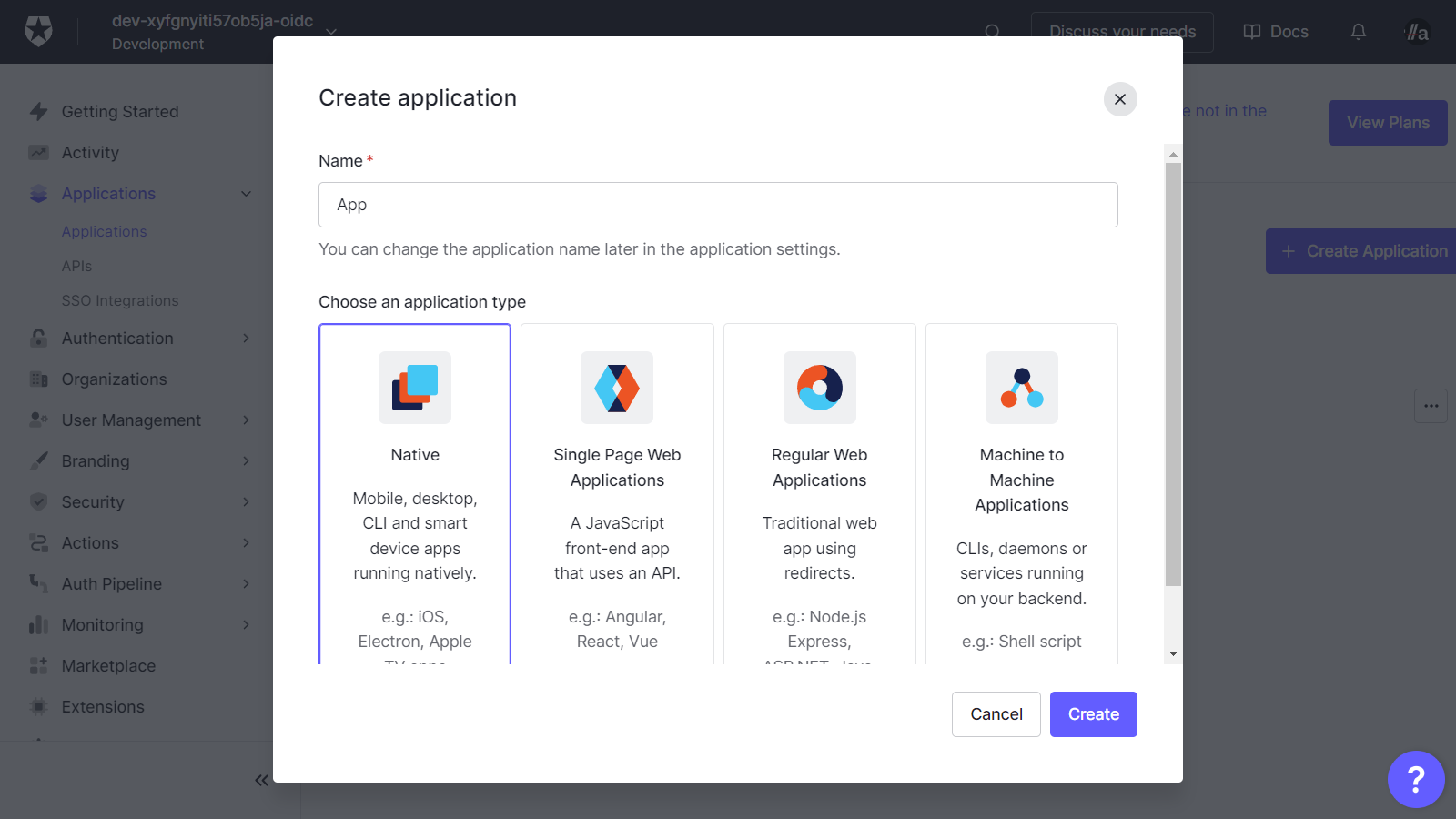This screenshot has width=1456, height=819.
Task: Select the Native application type icon
Action: click(x=415, y=388)
